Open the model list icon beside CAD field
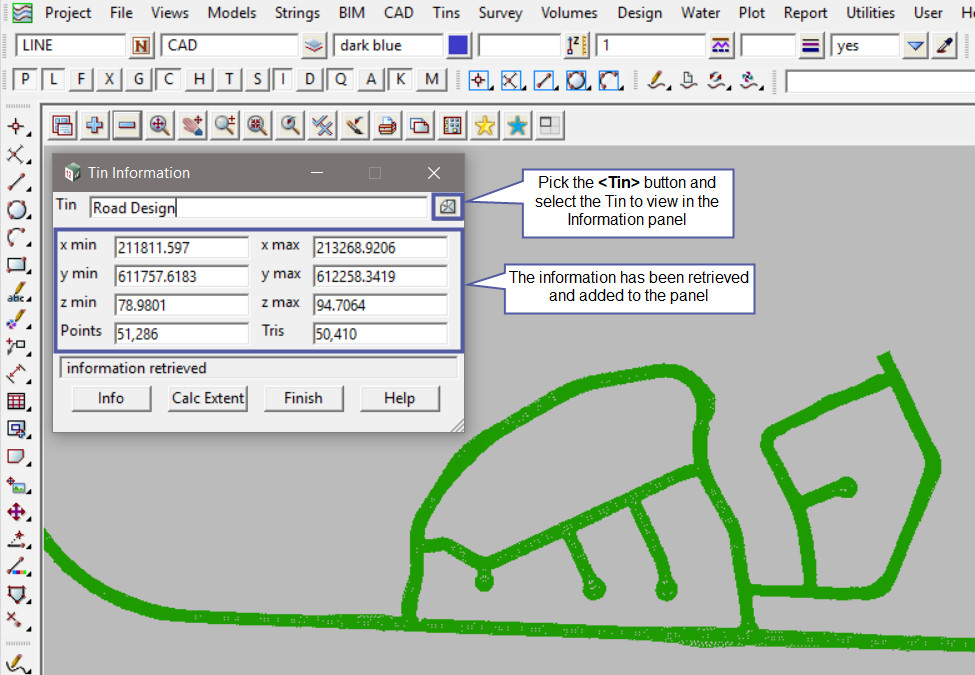 pyautogui.click(x=314, y=46)
